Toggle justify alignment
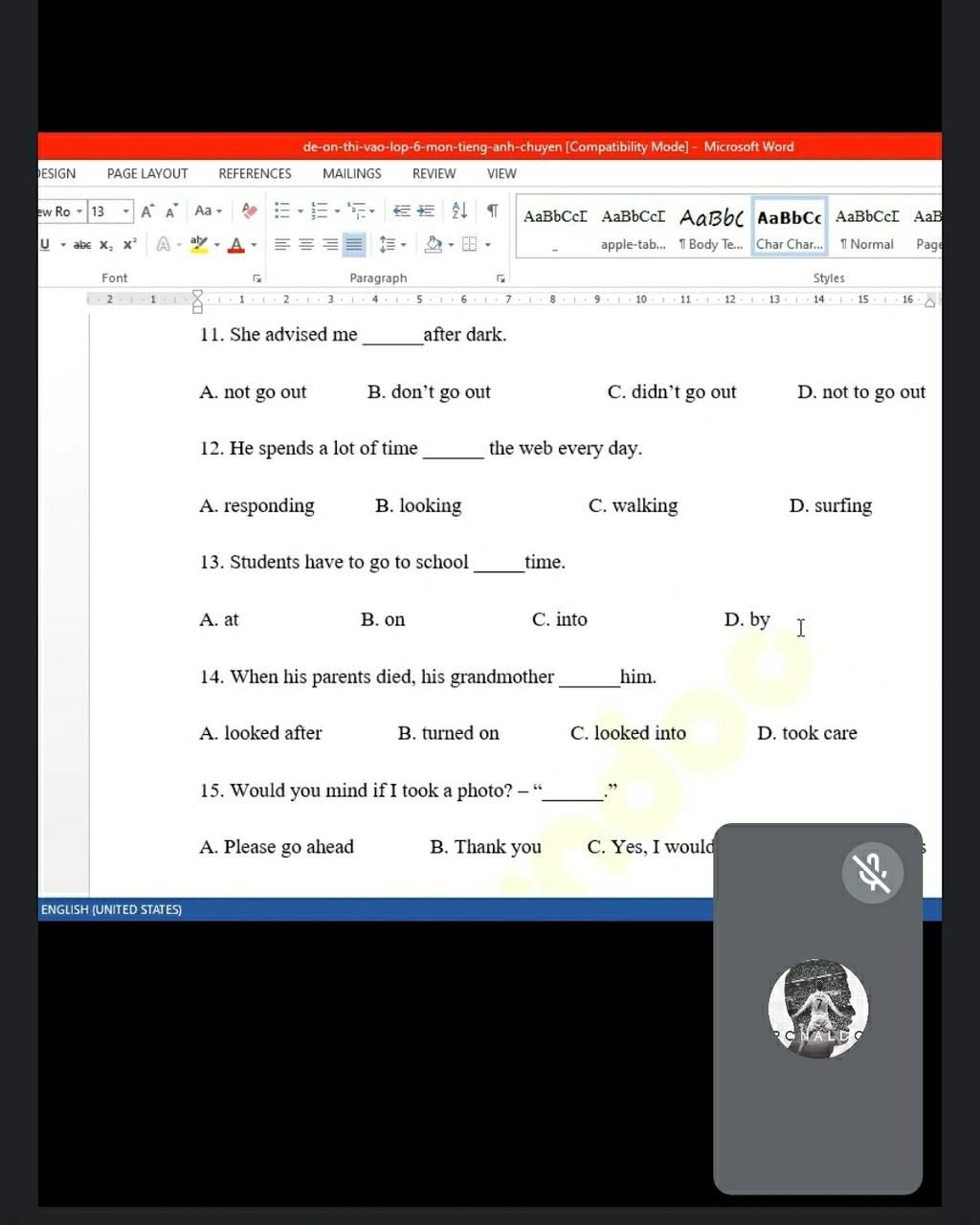 pyautogui.click(x=354, y=245)
